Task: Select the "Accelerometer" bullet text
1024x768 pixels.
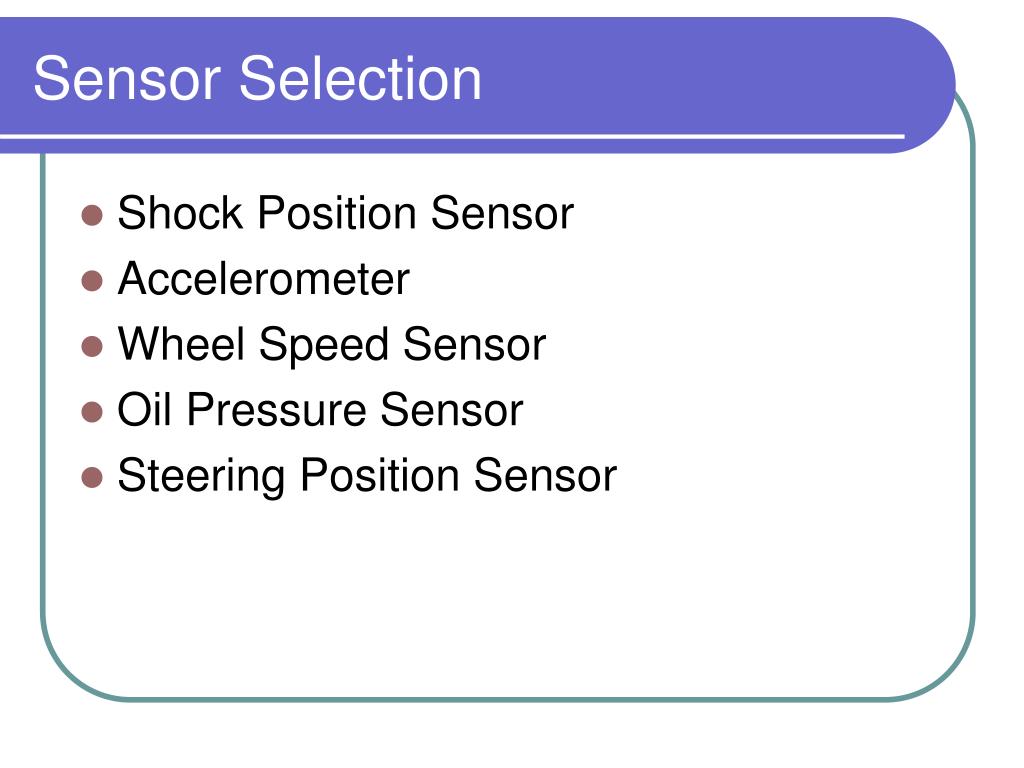Action: [x=263, y=279]
